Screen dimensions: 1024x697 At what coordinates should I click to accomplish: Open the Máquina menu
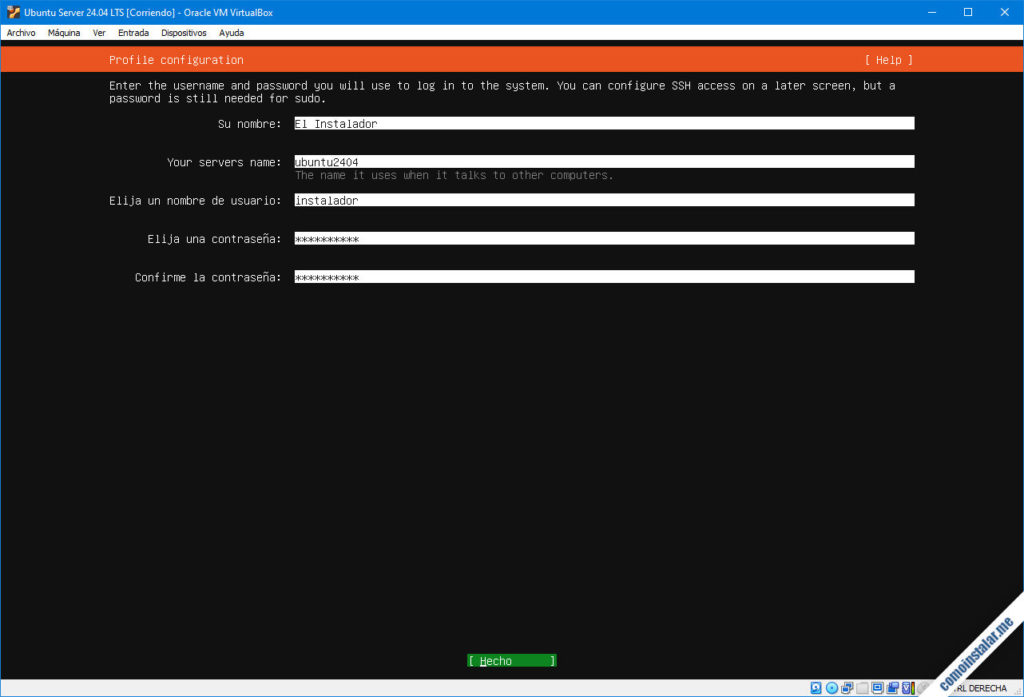64,33
